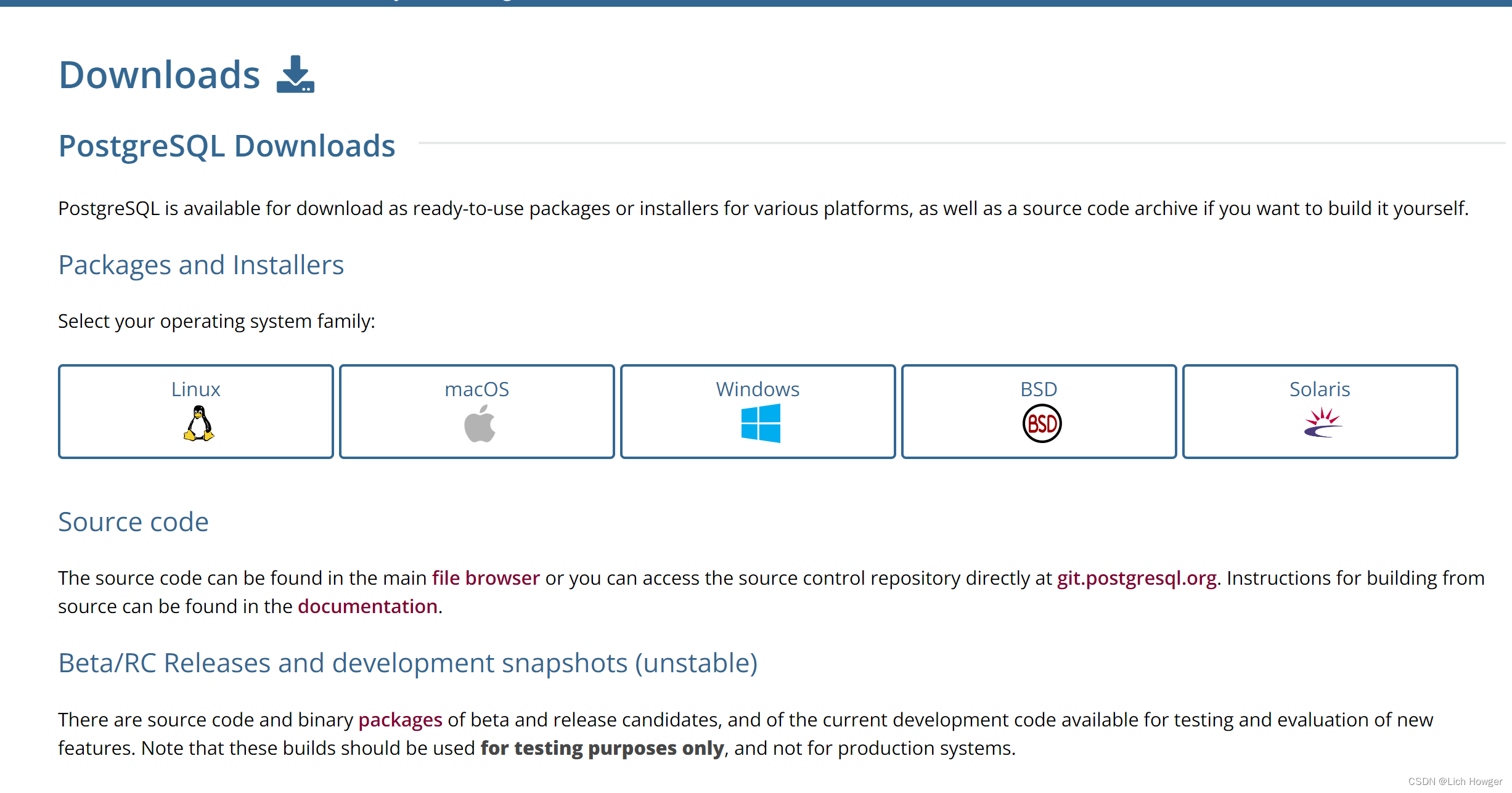Click the macOS Apple logo
The height and width of the screenshot is (793, 1512).
(480, 424)
